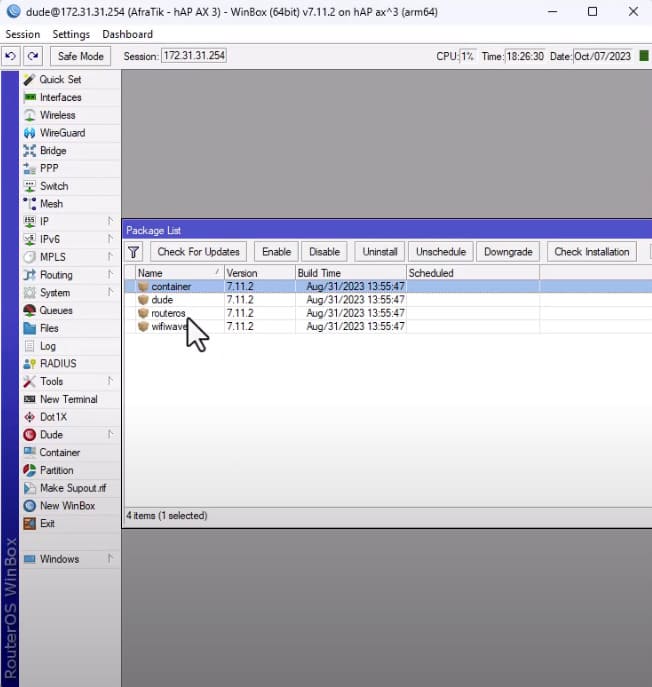Click the CPU 1% value
The image size is (652, 687).
click(x=467, y=56)
